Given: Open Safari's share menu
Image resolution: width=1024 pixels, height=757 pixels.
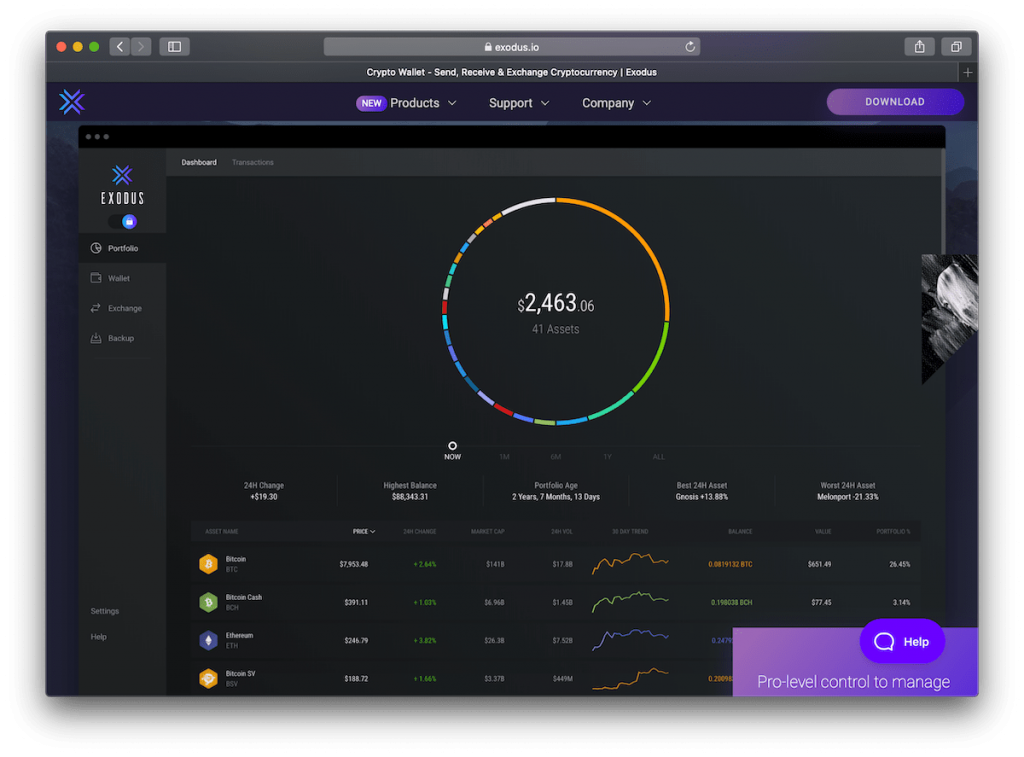Looking at the screenshot, I should click(920, 46).
